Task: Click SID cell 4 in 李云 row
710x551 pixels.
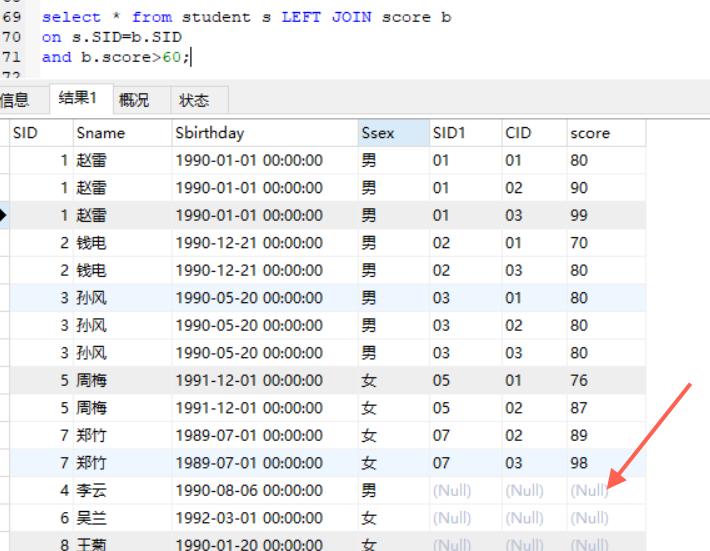Action: (41, 491)
